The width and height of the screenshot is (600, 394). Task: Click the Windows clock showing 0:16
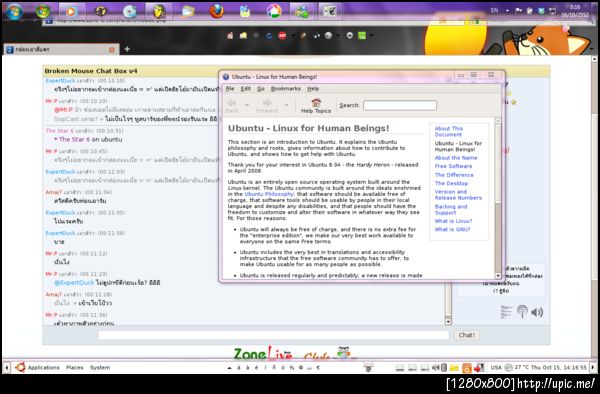pos(574,11)
